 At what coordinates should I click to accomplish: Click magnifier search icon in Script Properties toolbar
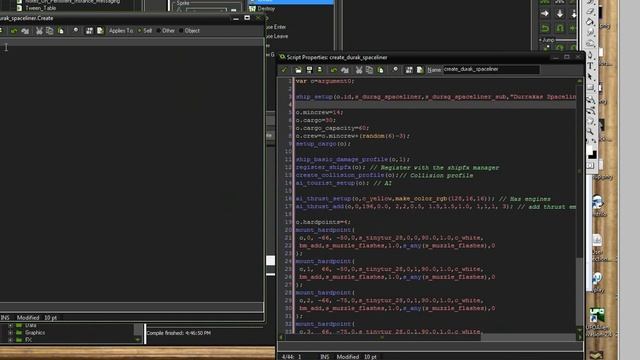(395, 70)
